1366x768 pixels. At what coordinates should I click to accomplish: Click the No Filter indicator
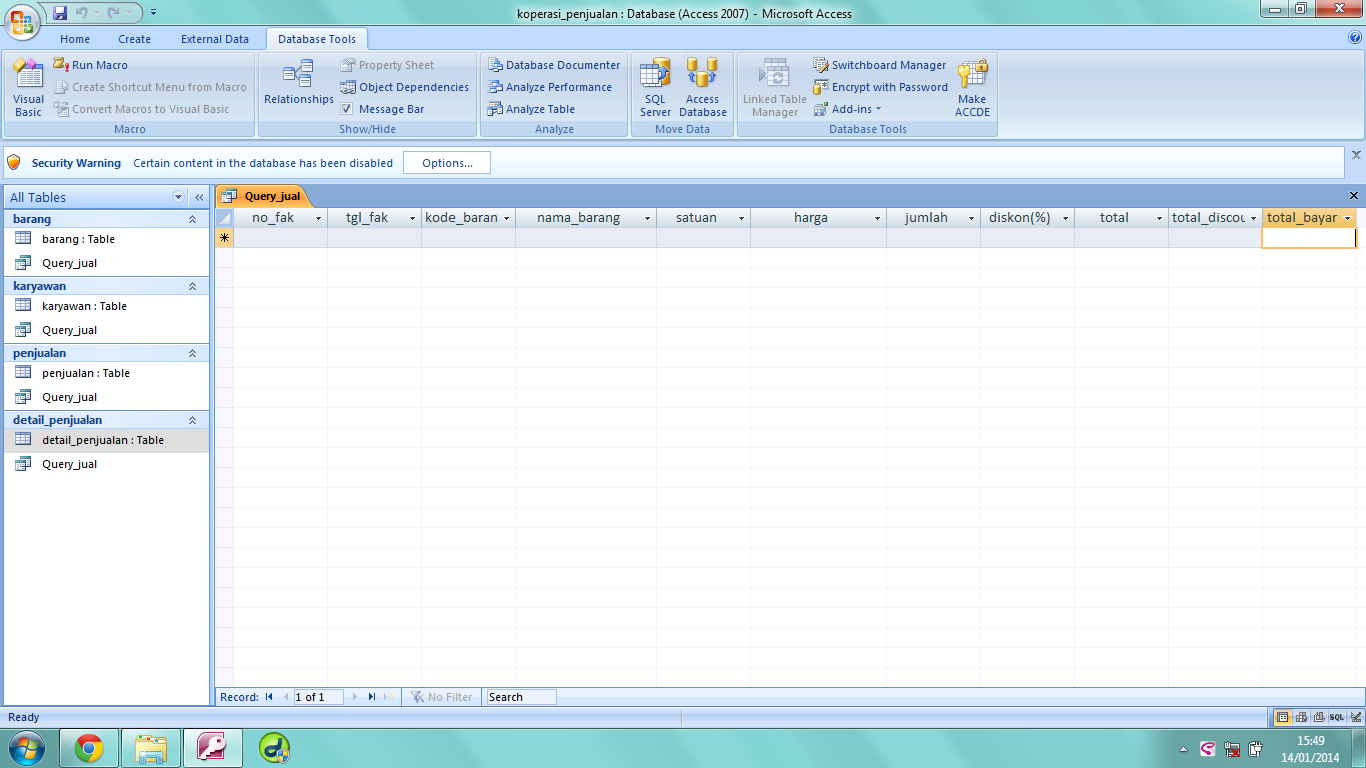coord(441,697)
